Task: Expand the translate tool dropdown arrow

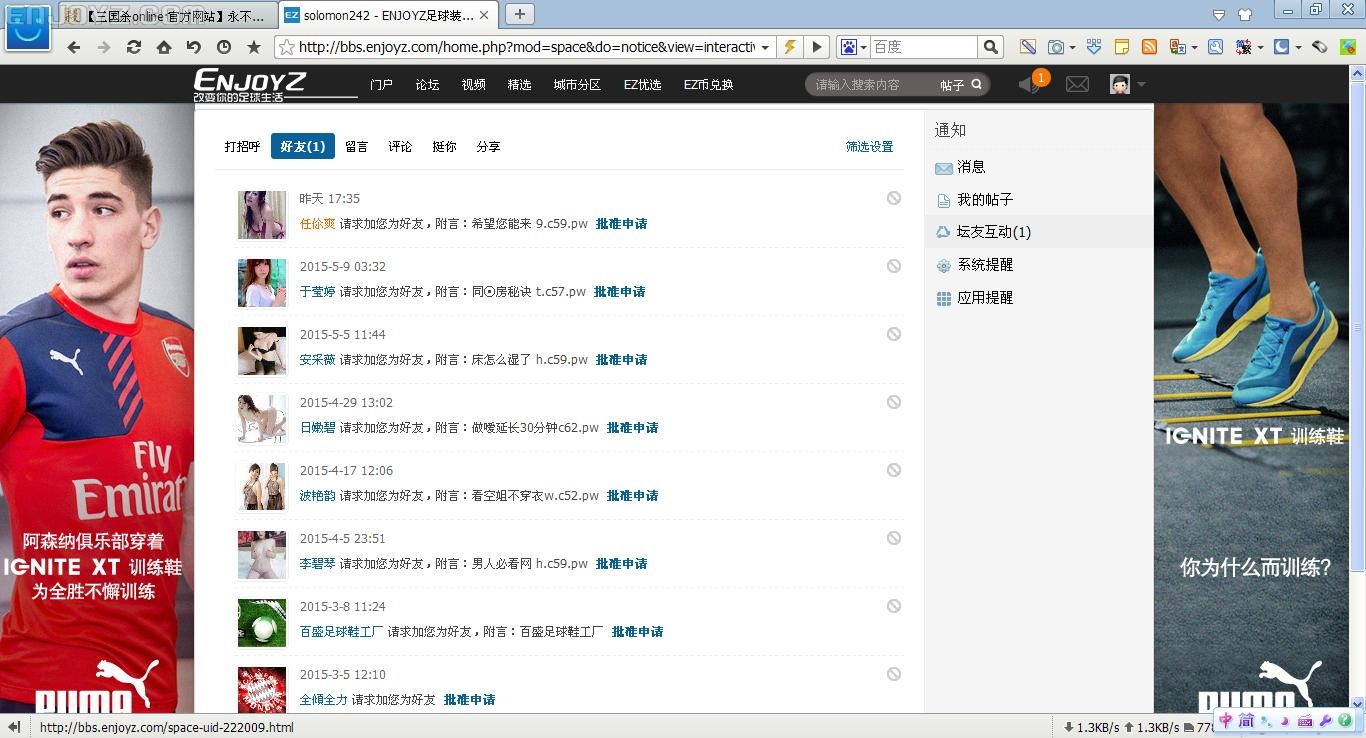Action: (1194, 47)
